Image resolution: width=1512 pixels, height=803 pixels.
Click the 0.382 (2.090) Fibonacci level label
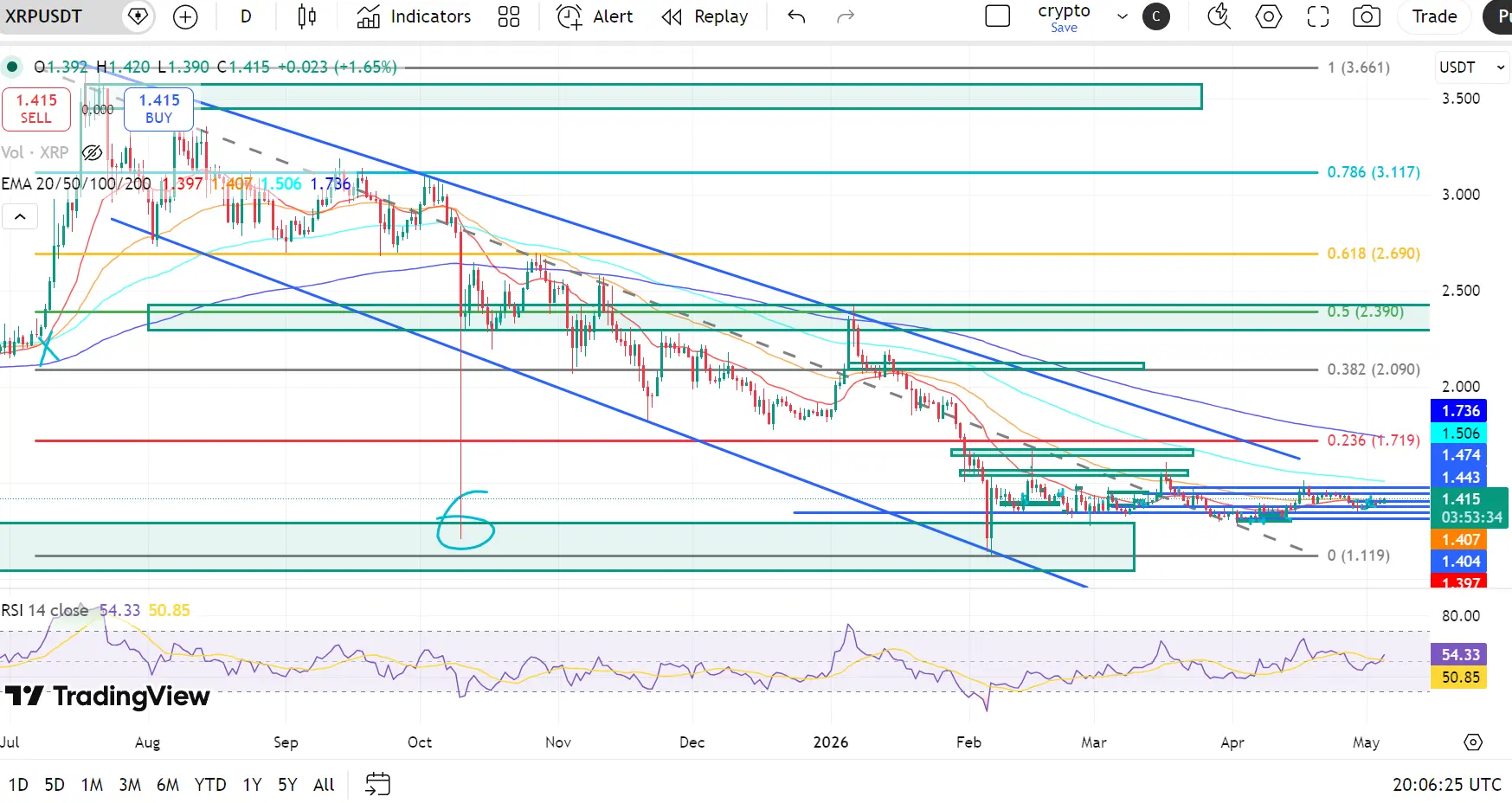(x=1374, y=369)
